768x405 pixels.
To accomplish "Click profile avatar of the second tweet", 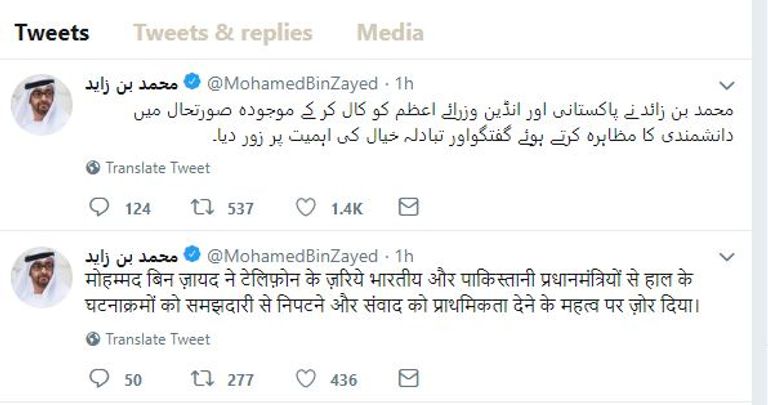I will 41,277.
